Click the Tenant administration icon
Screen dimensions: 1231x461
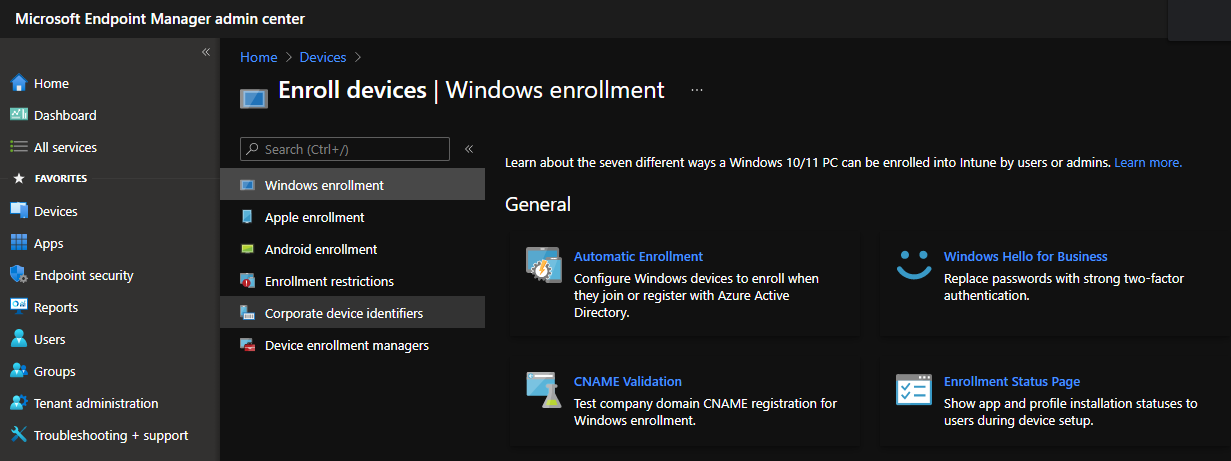click(18, 403)
